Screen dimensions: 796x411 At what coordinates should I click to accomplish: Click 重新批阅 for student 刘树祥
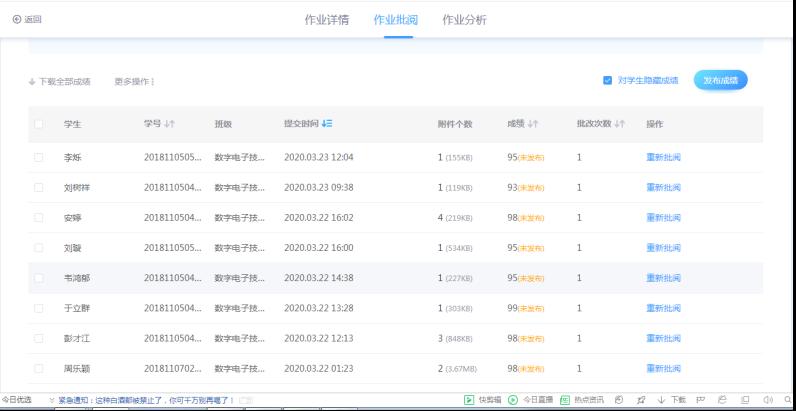663,187
